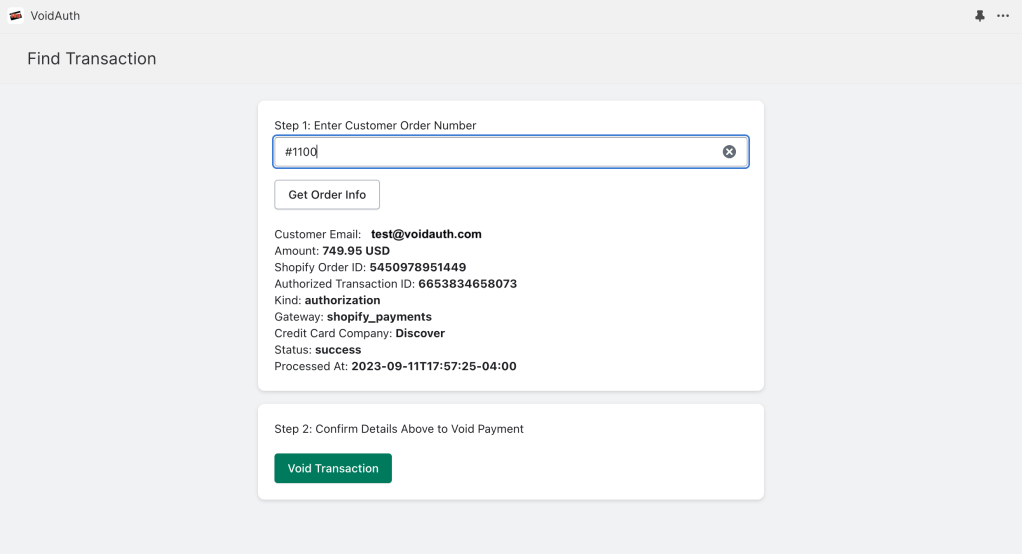The height and width of the screenshot is (554, 1022).
Task: Click the Step 1 Enter Customer Order Number label
Action: click(x=375, y=126)
